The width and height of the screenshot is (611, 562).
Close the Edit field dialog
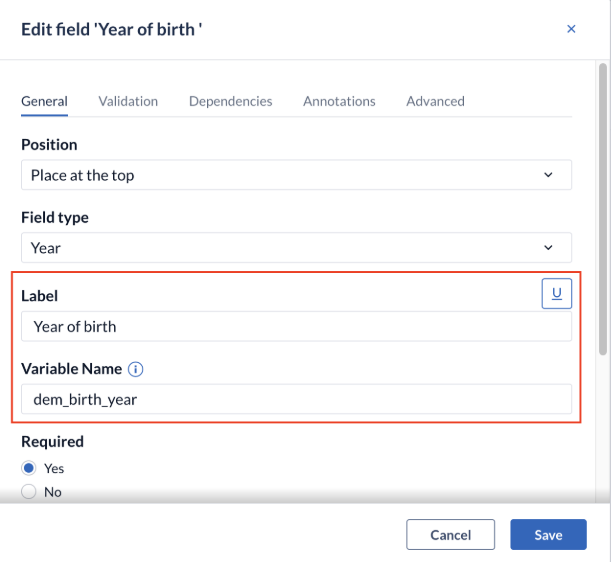pos(571,29)
